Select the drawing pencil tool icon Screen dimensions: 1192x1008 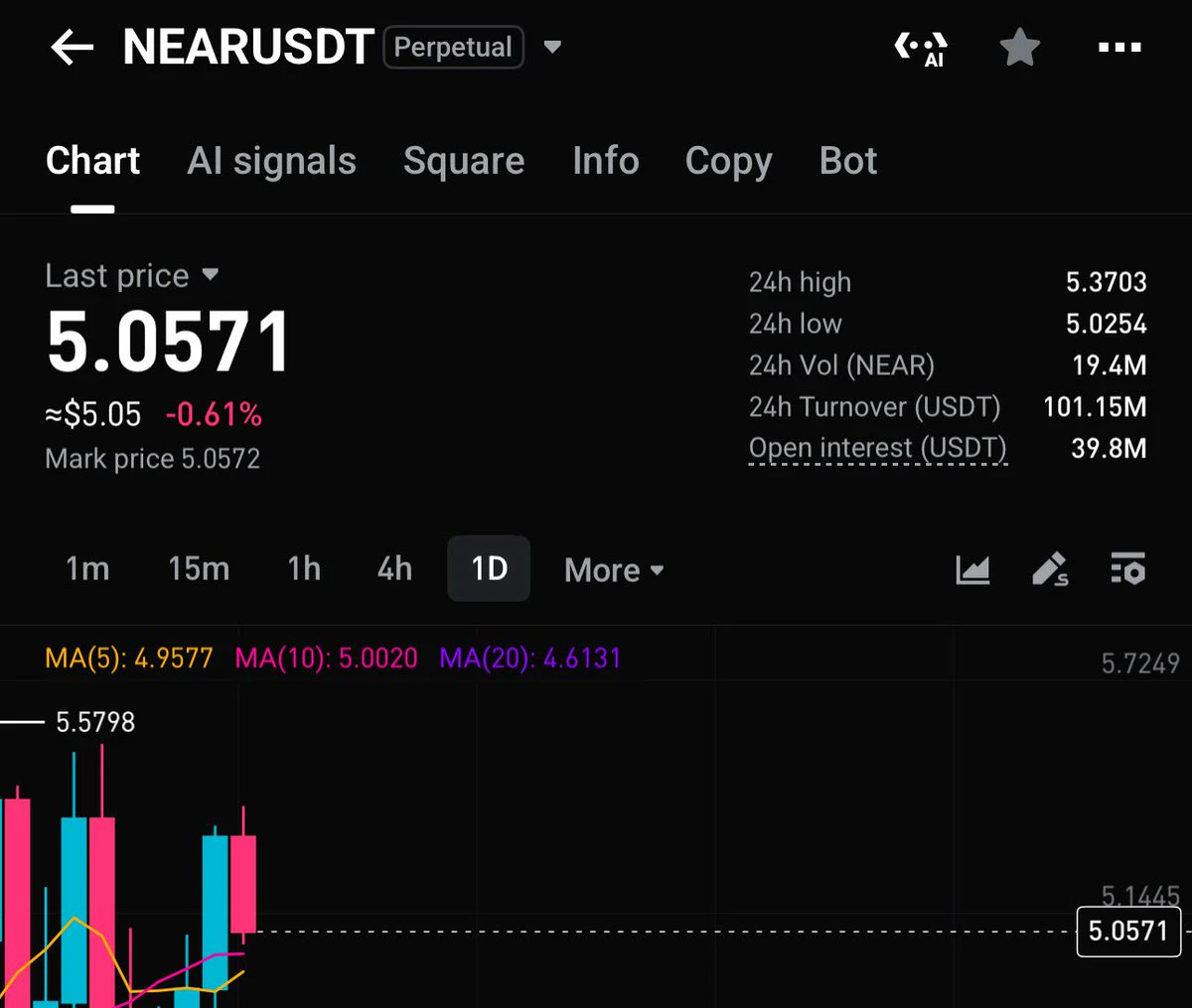[1050, 569]
